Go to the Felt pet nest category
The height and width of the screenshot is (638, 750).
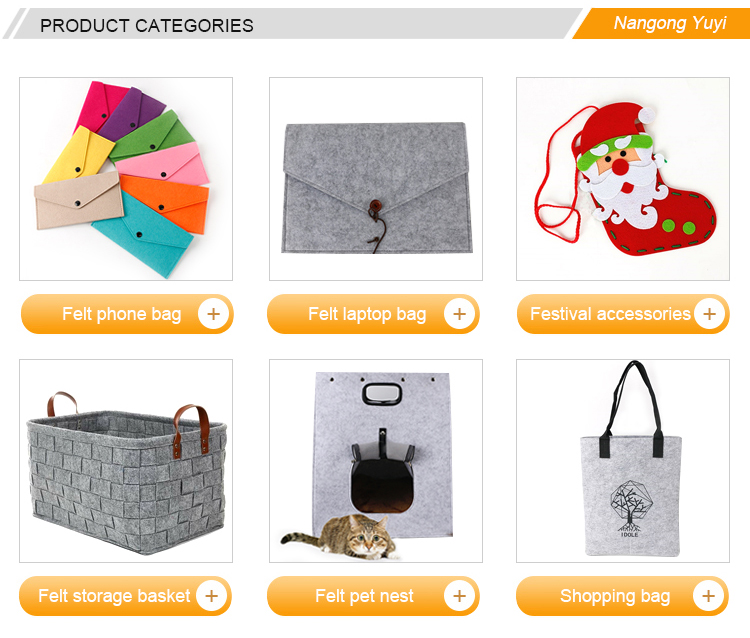click(373, 596)
